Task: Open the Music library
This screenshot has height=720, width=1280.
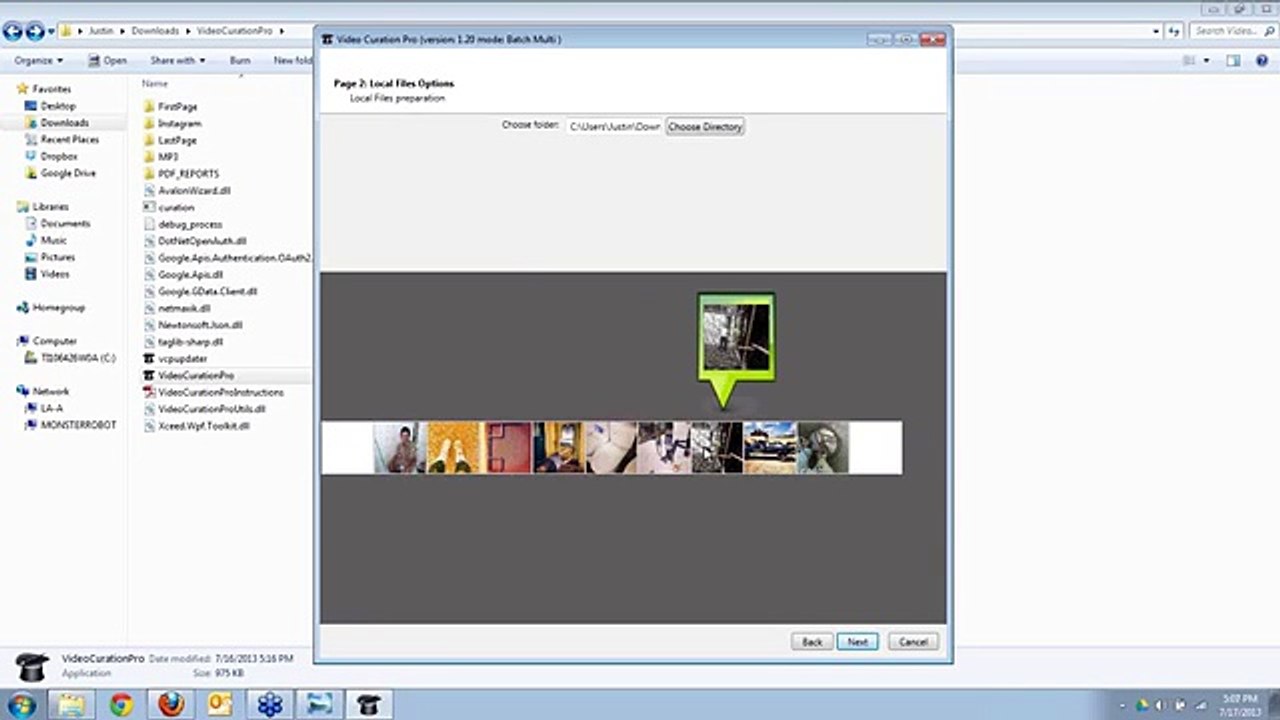Action: [x=53, y=240]
